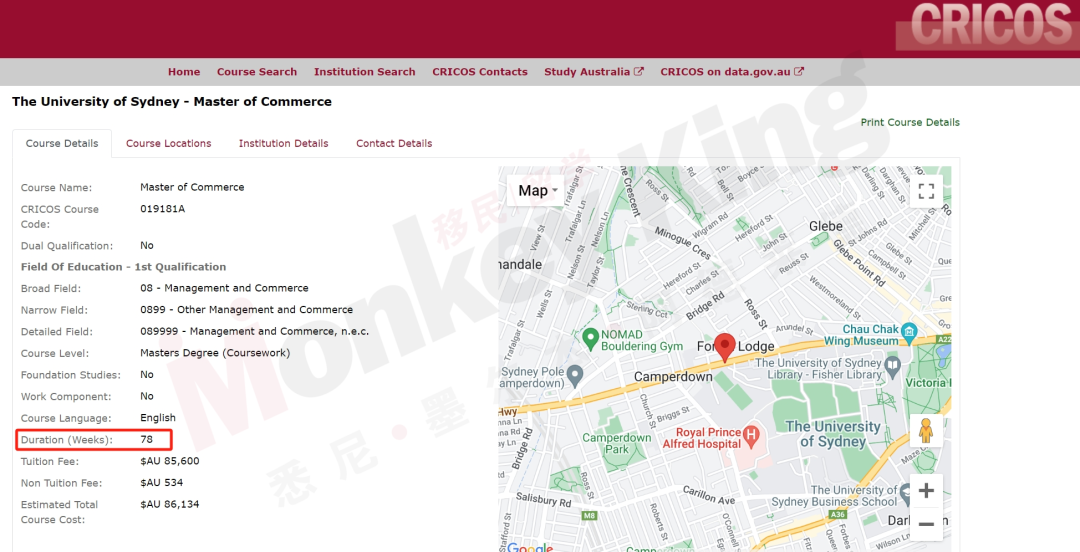
Task: Click the page heading The University of Sydney - Master of Commerce
Action: pos(172,101)
